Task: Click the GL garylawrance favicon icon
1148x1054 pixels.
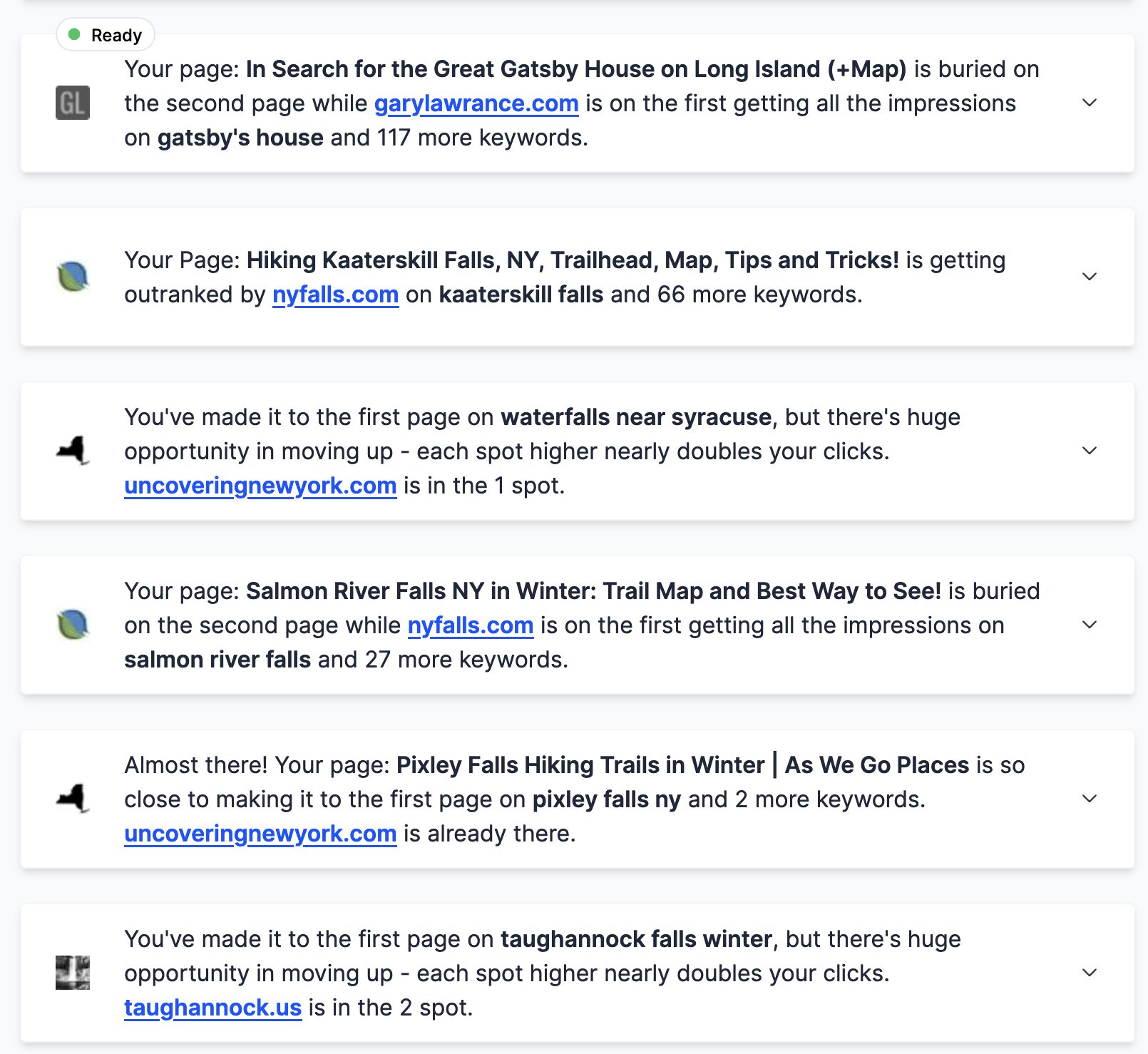Action: tap(73, 103)
